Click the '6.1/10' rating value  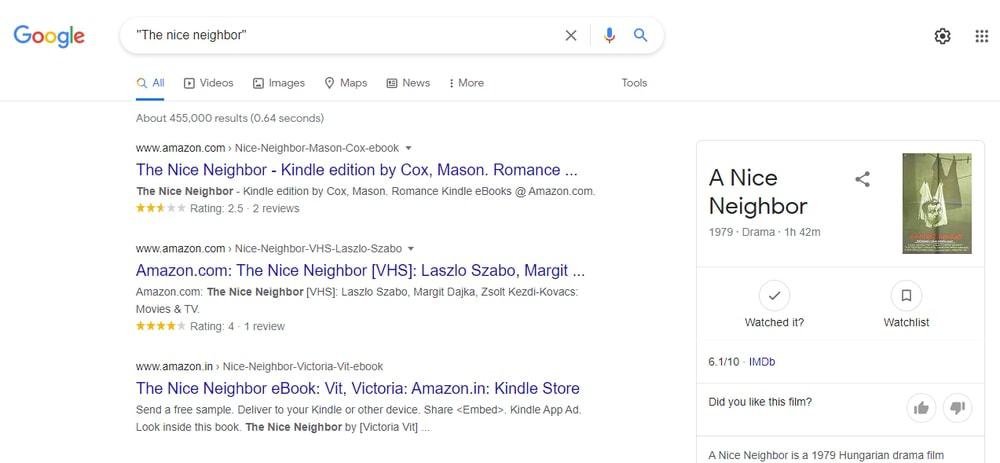724,362
